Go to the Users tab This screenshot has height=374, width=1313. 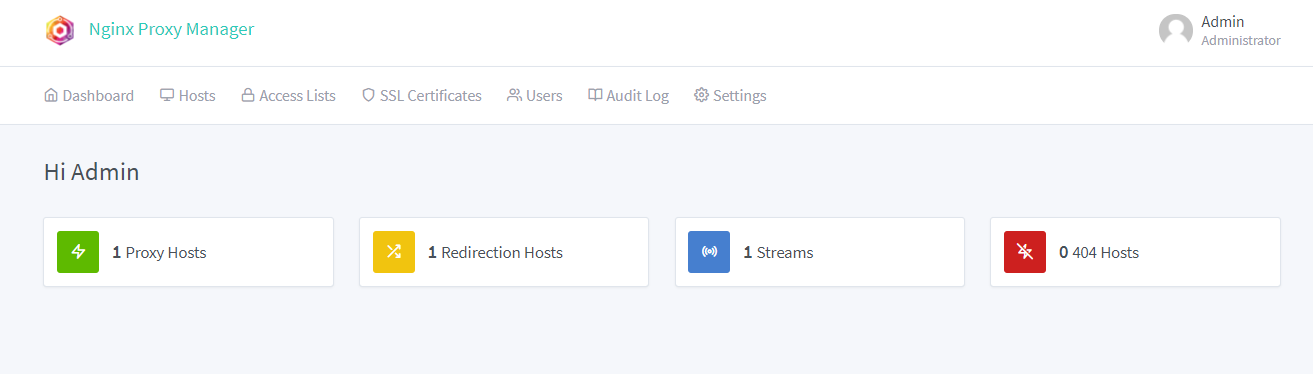(x=535, y=96)
